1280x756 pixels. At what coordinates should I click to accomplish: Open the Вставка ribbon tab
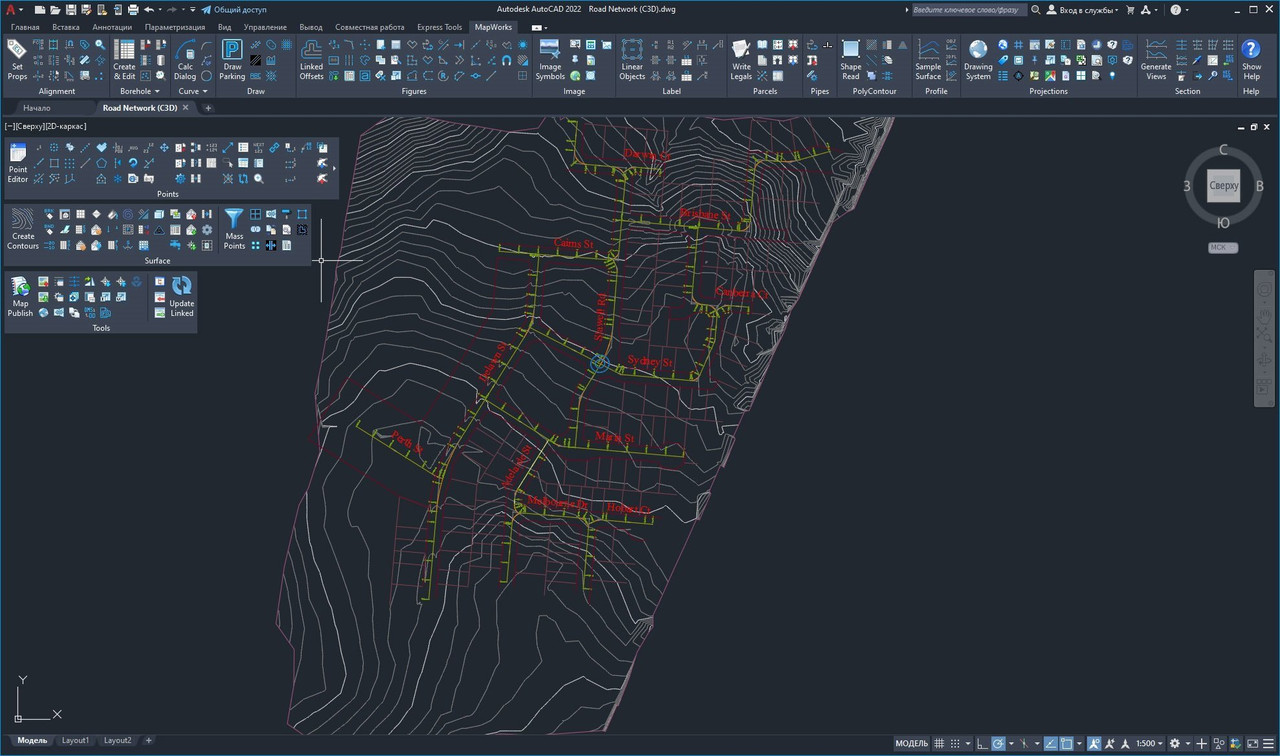coord(66,27)
